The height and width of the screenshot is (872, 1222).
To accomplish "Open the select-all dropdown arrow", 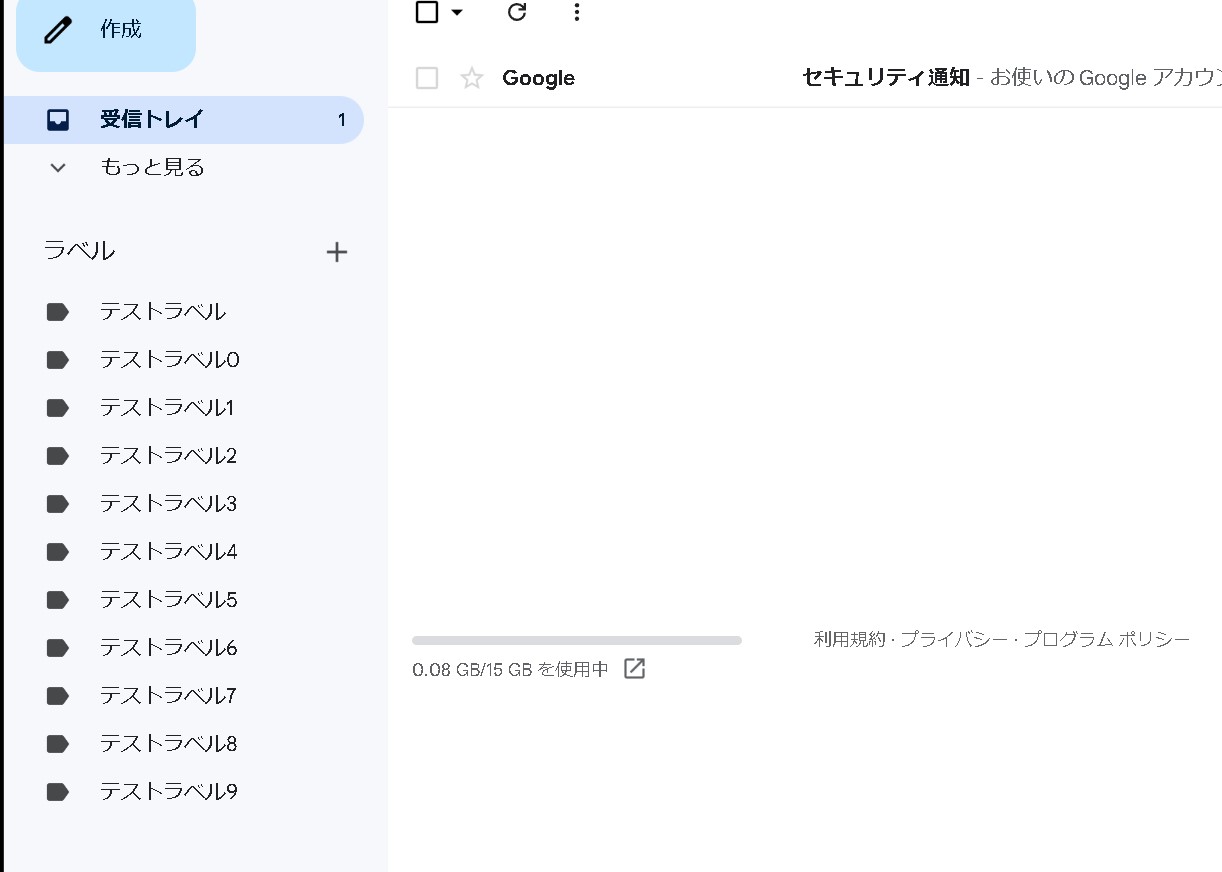I will 457,12.
